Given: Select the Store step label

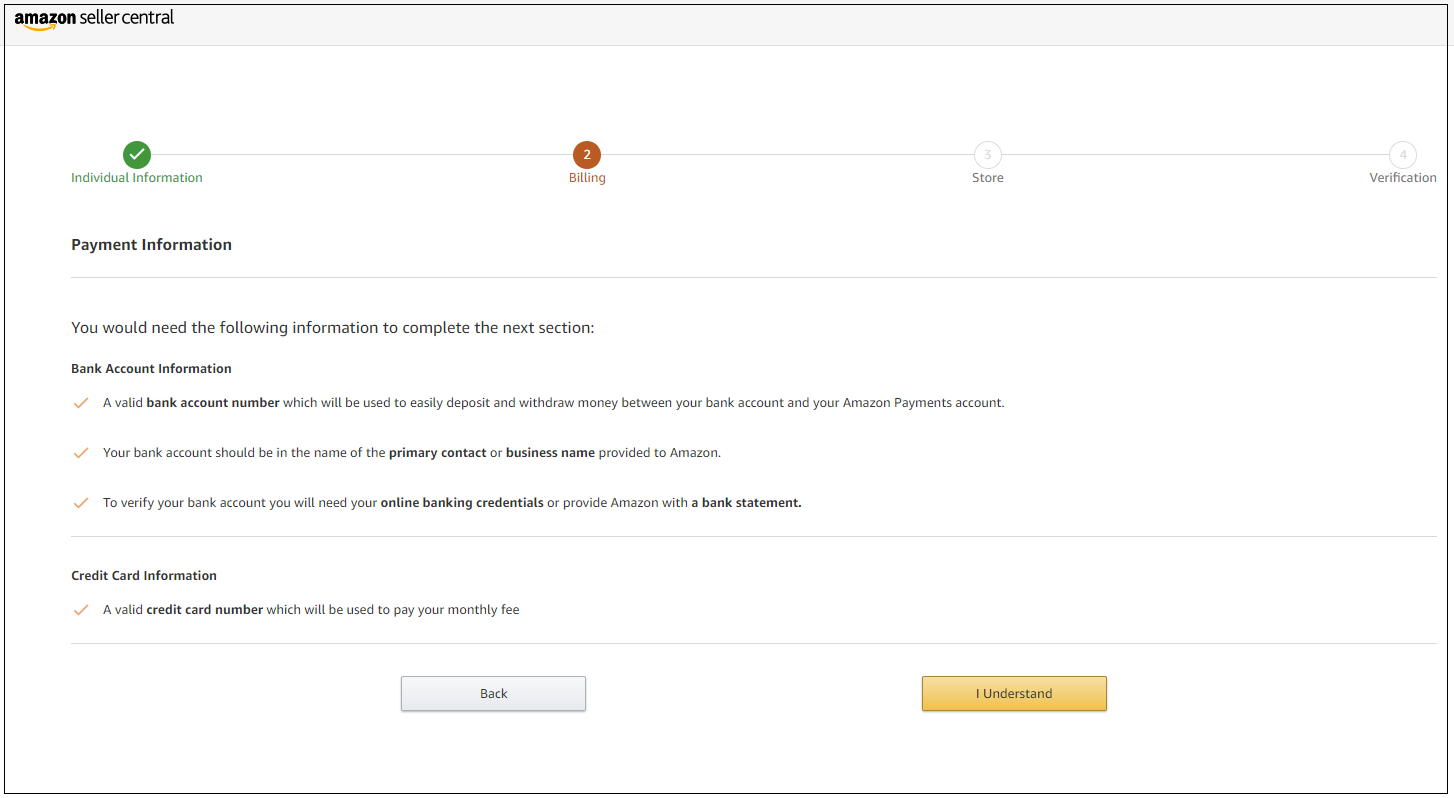Looking at the screenshot, I should tap(988, 178).
